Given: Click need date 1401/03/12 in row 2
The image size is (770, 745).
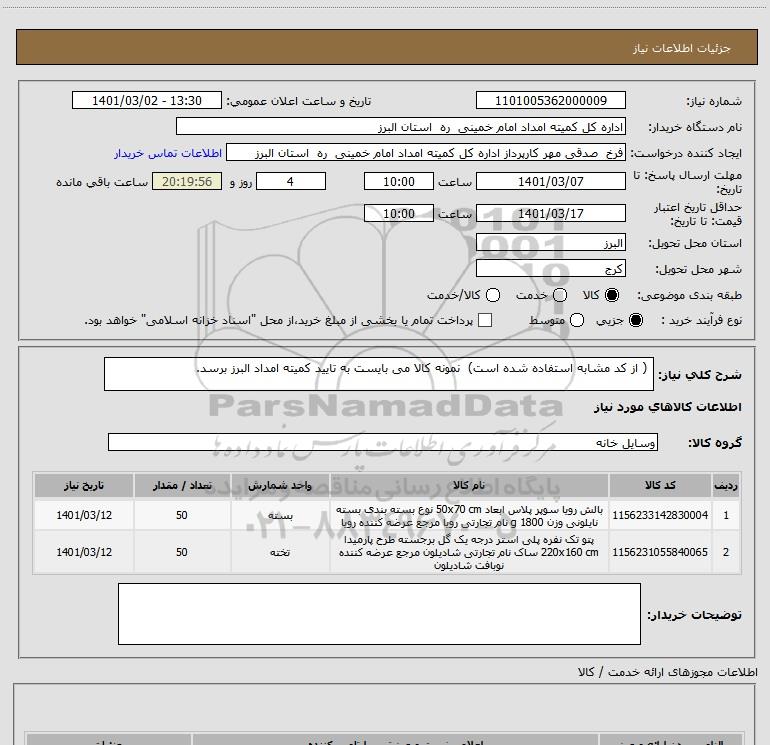Looking at the screenshot, I should (84, 552).
